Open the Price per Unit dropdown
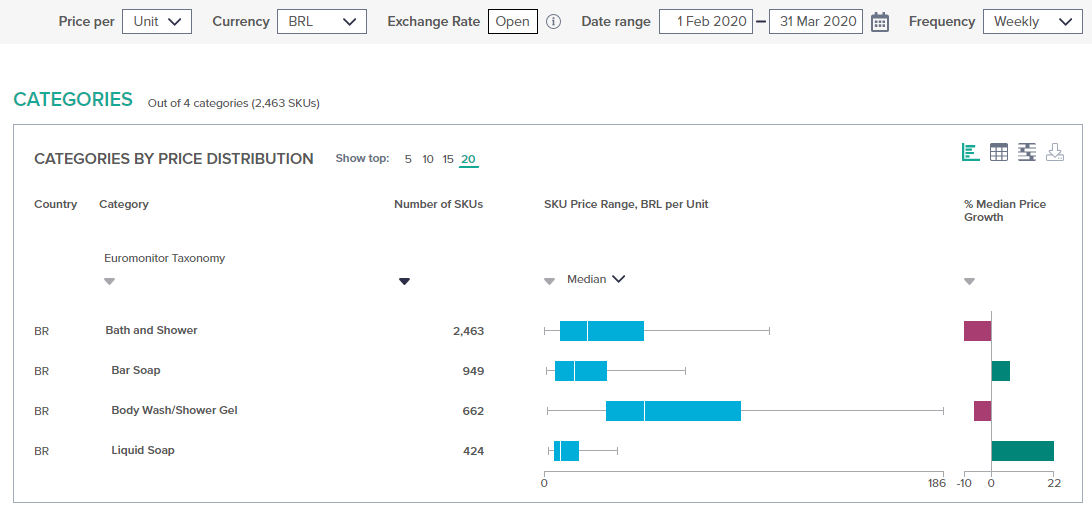Image resolution: width=1092 pixels, height=511 pixels. tap(157, 22)
